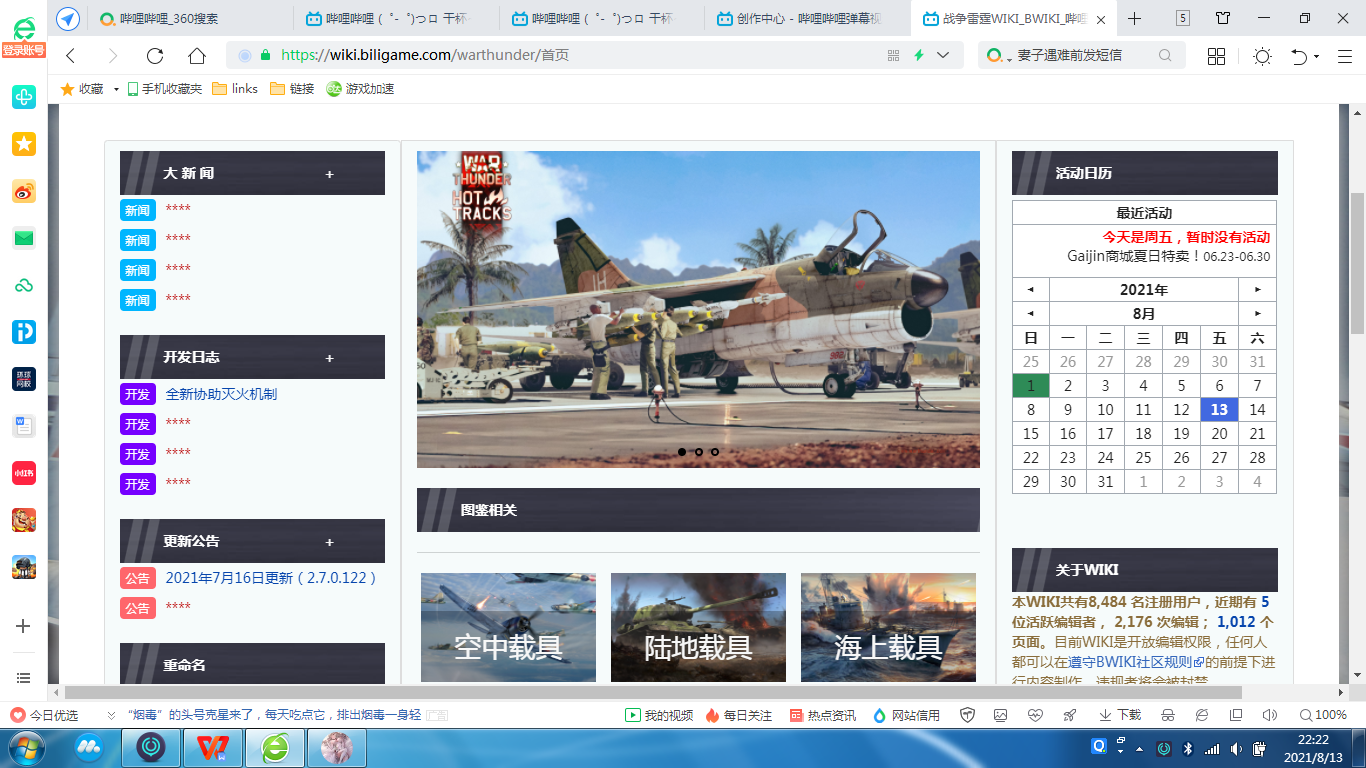This screenshot has height=768, width=1366.
Task: Open the blue iD icon in sidebar
Action: 24,332
